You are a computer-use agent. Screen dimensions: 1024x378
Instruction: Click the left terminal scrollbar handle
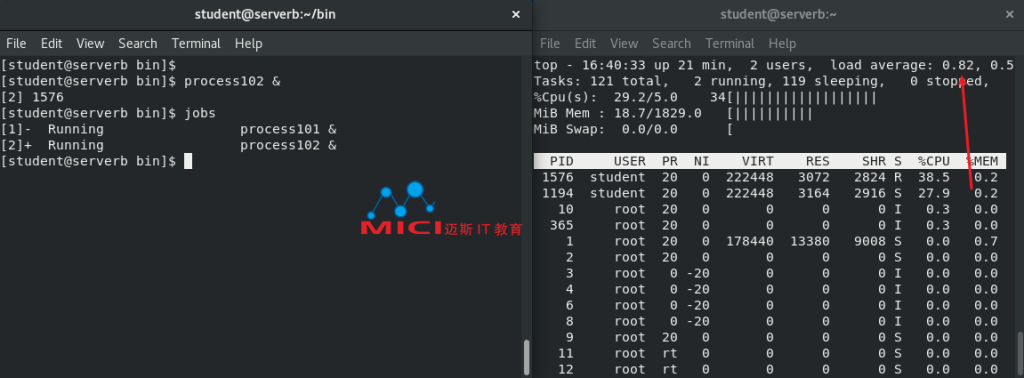click(526, 357)
